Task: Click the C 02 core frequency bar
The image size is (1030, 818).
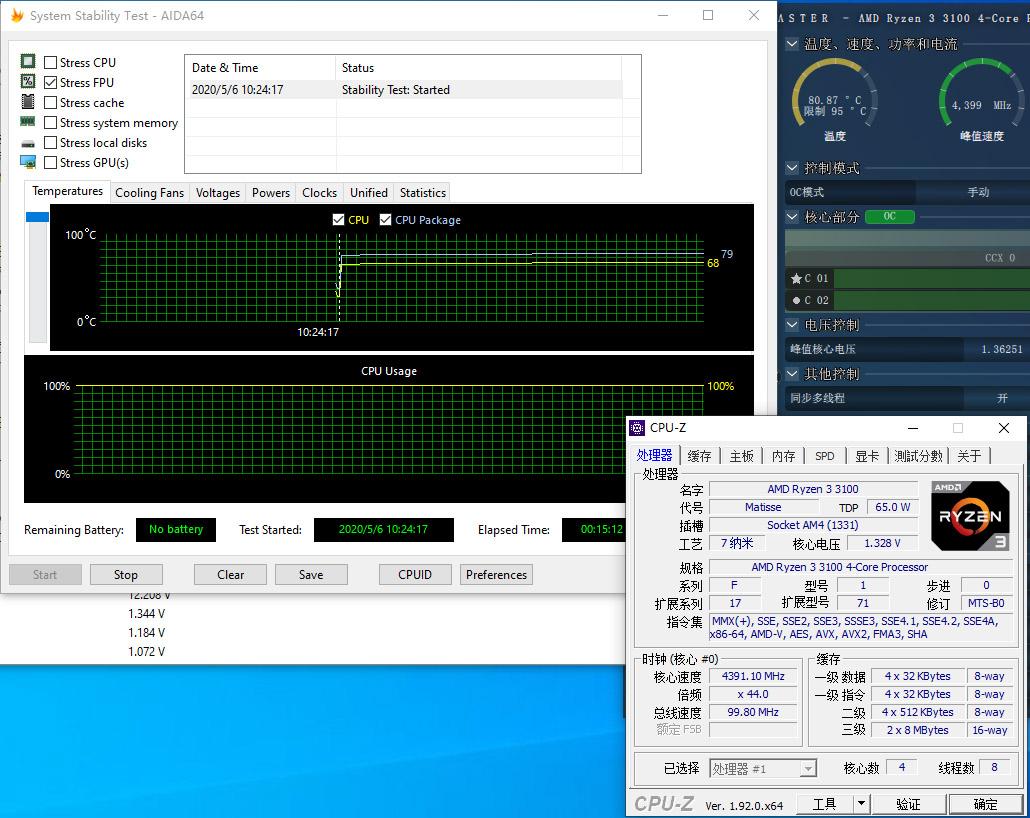Action: (x=931, y=300)
